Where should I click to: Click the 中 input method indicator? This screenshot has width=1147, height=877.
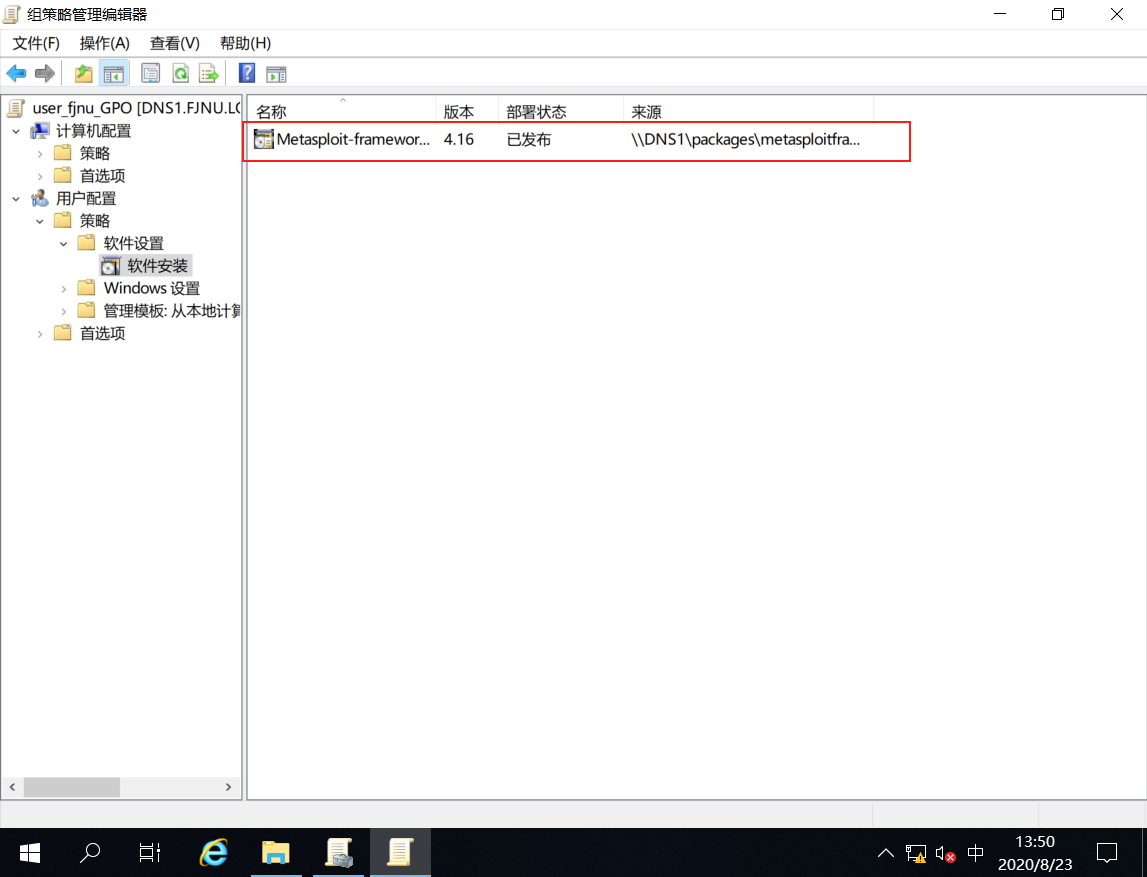coord(975,853)
